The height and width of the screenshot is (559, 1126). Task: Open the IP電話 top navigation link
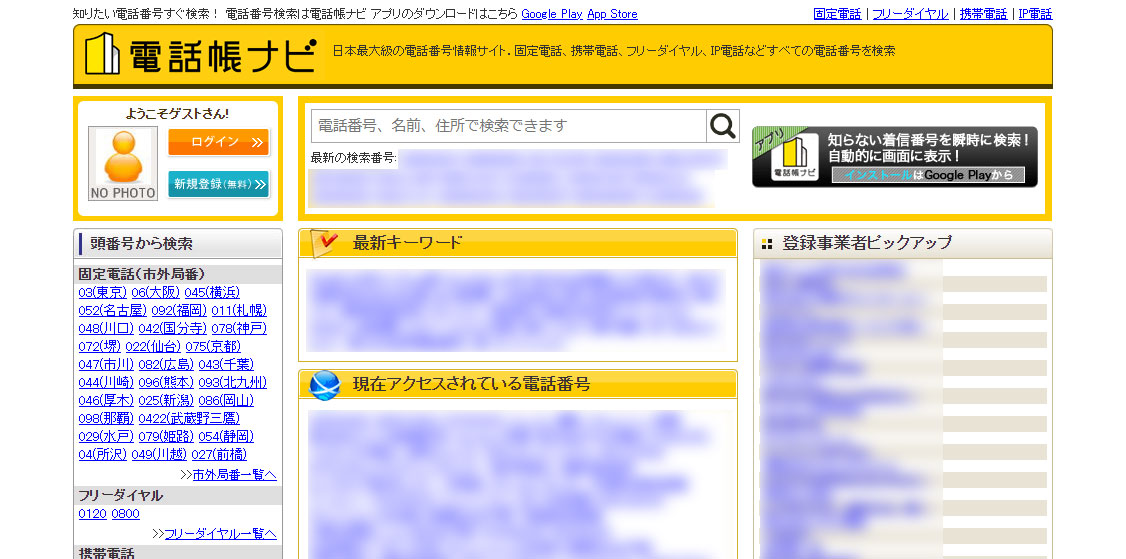coord(1035,14)
